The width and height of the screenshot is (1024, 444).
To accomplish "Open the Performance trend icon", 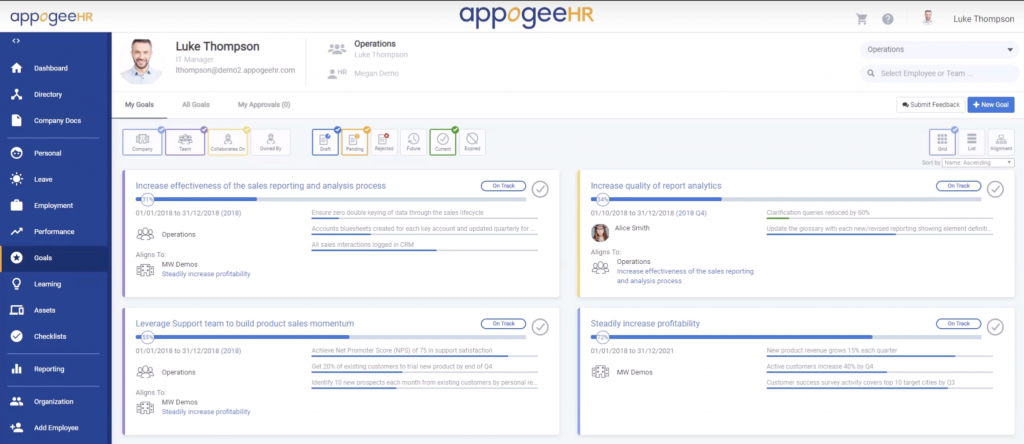I will 16,231.
